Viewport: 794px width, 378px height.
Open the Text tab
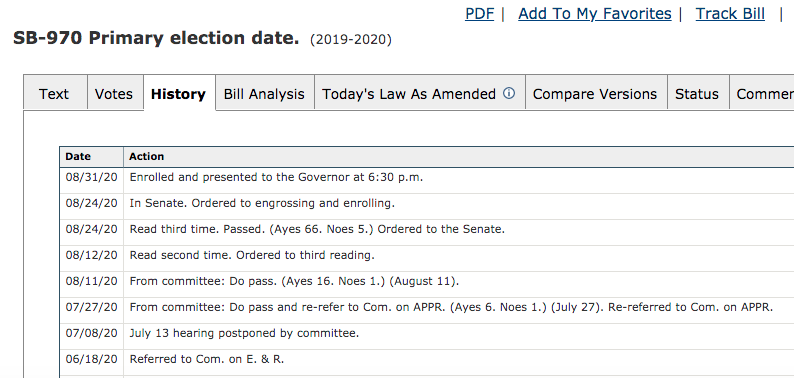55,92
